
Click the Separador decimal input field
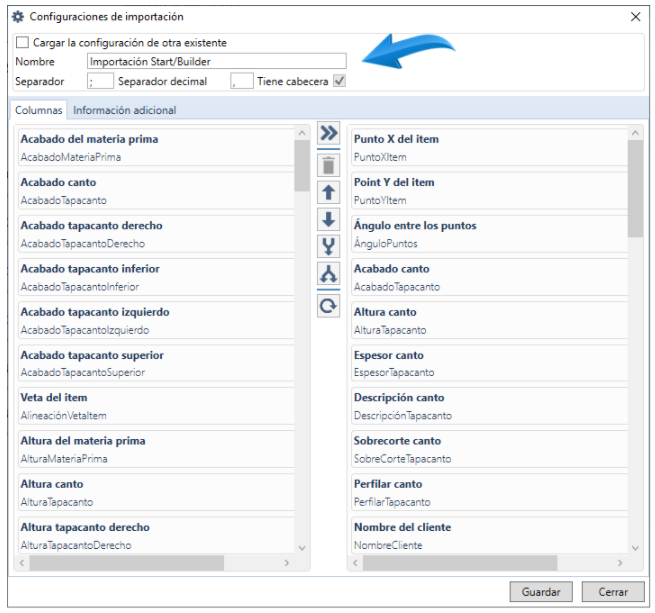click(242, 81)
